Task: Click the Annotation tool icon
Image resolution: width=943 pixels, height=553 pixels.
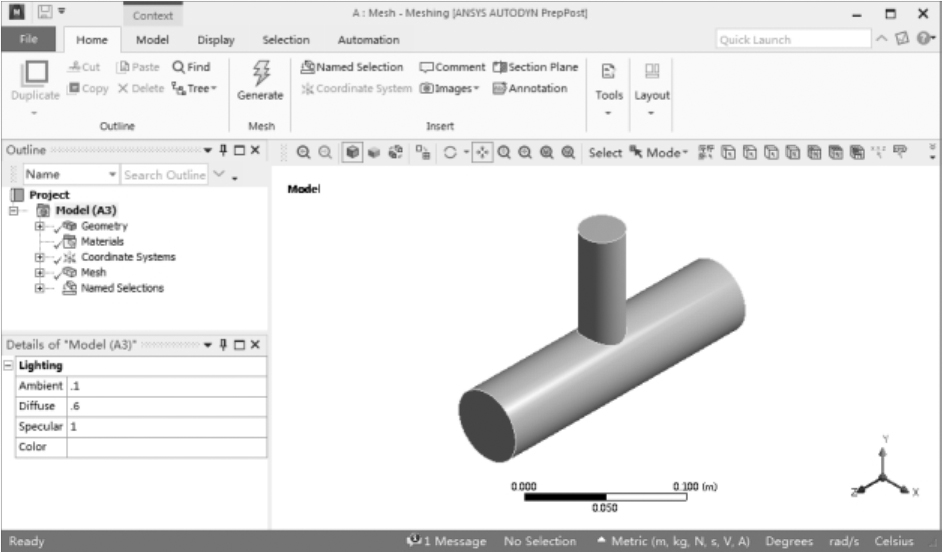Action: click(529, 88)
